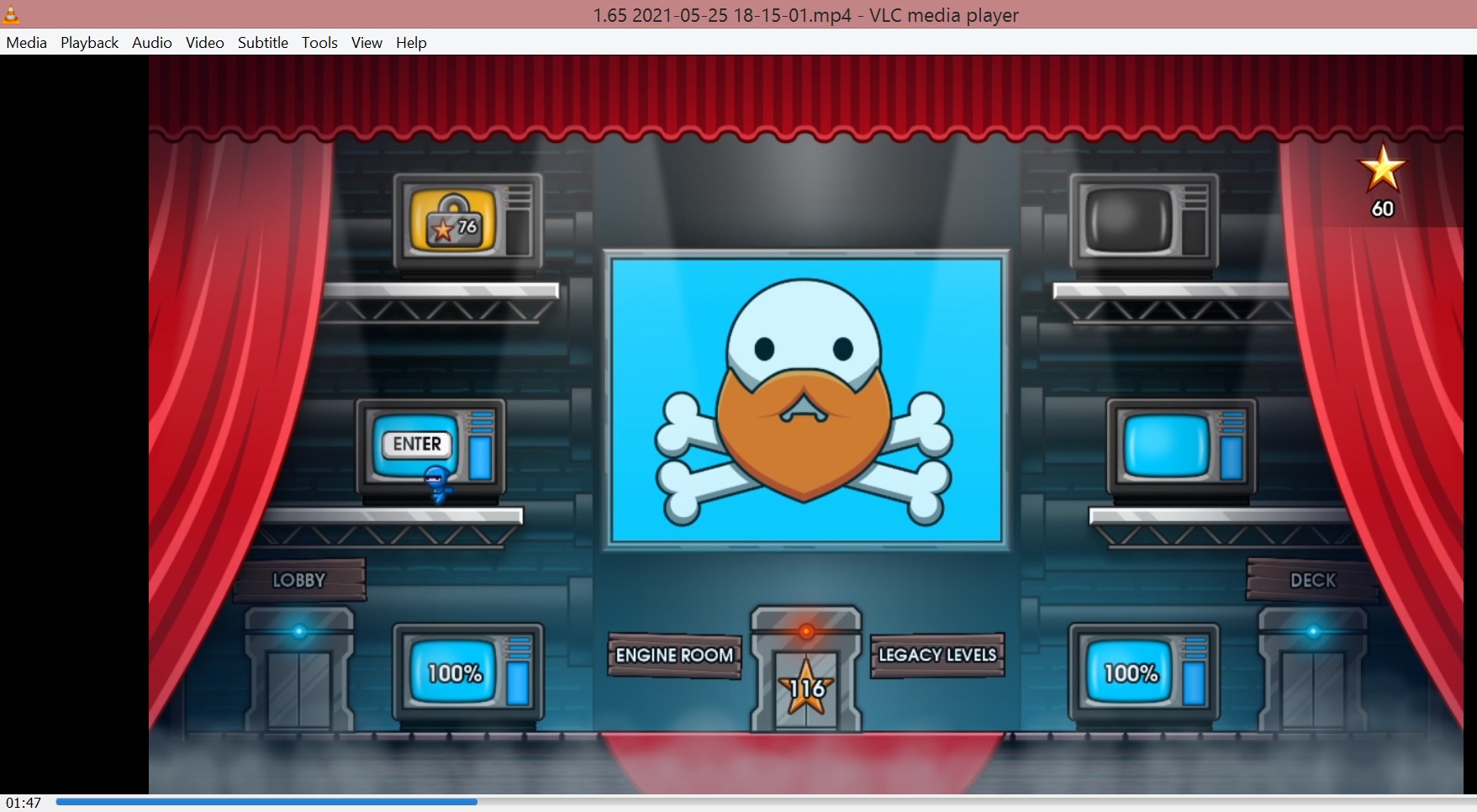
Task: Open the Tools menu
Action: click(x=319, y=43)
